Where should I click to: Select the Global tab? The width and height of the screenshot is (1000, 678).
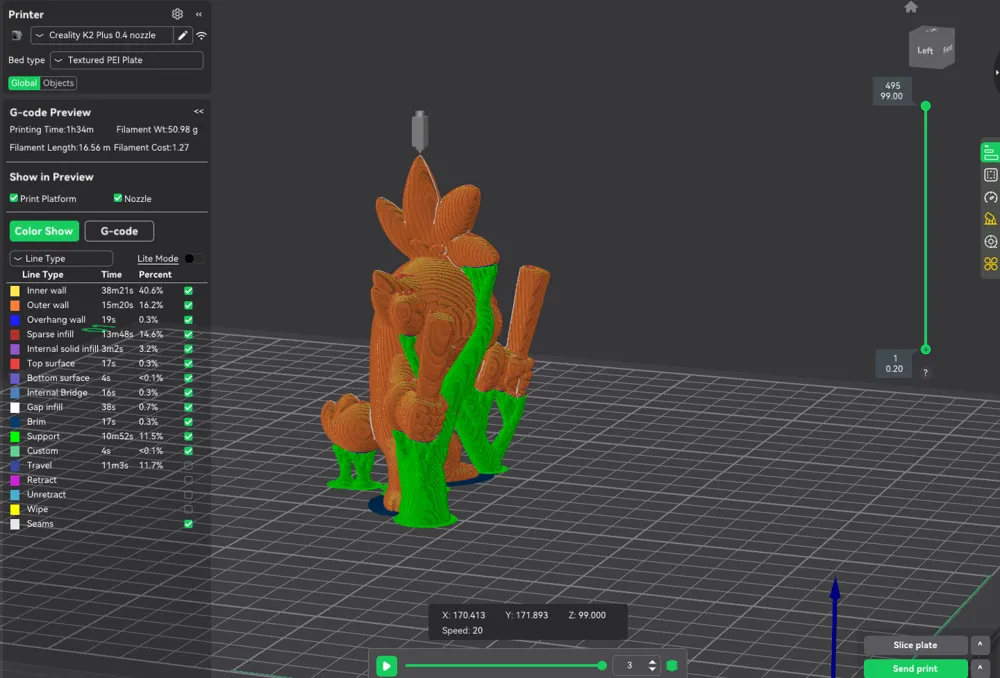pyautogui.click(x=23, y=83)
